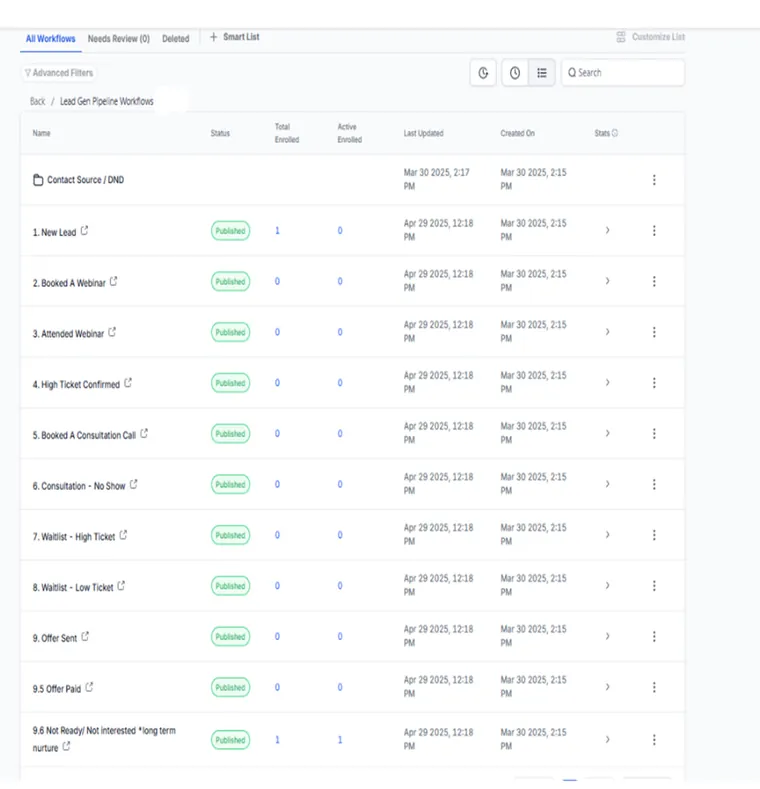Open the three-dot menu for 4. High Ticket Confirmed
This screenshot has height=789, width=760.
(x=654, y=383)
